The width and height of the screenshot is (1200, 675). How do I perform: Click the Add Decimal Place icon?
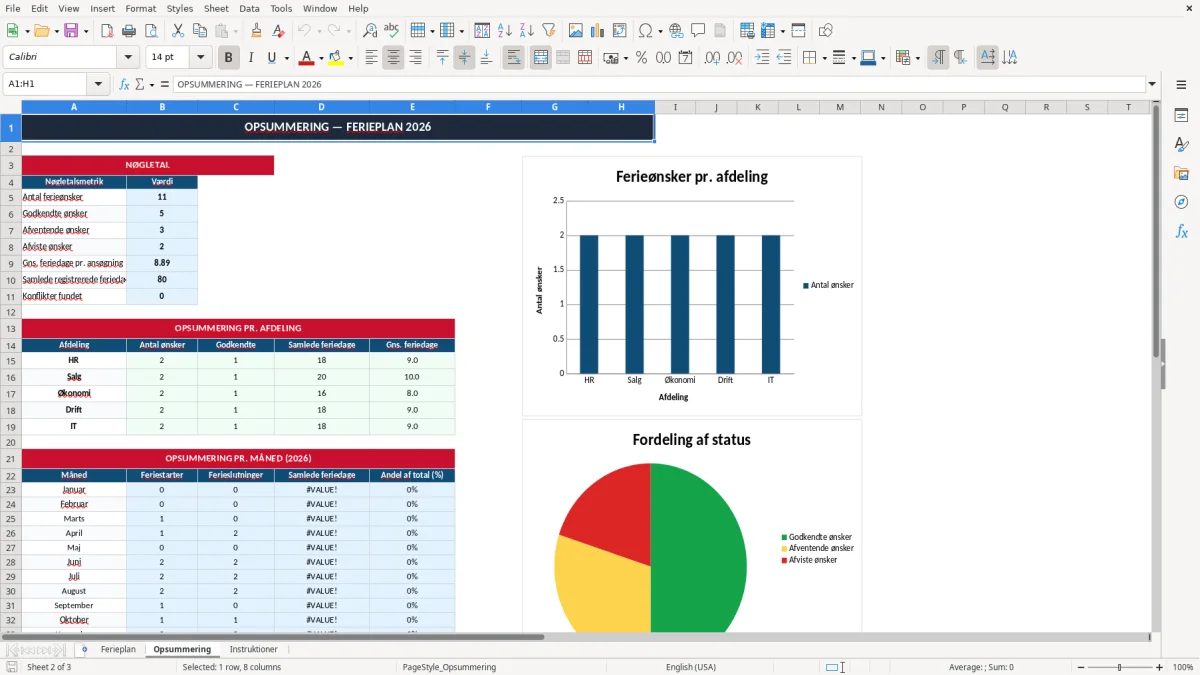[x=712, y=58]
